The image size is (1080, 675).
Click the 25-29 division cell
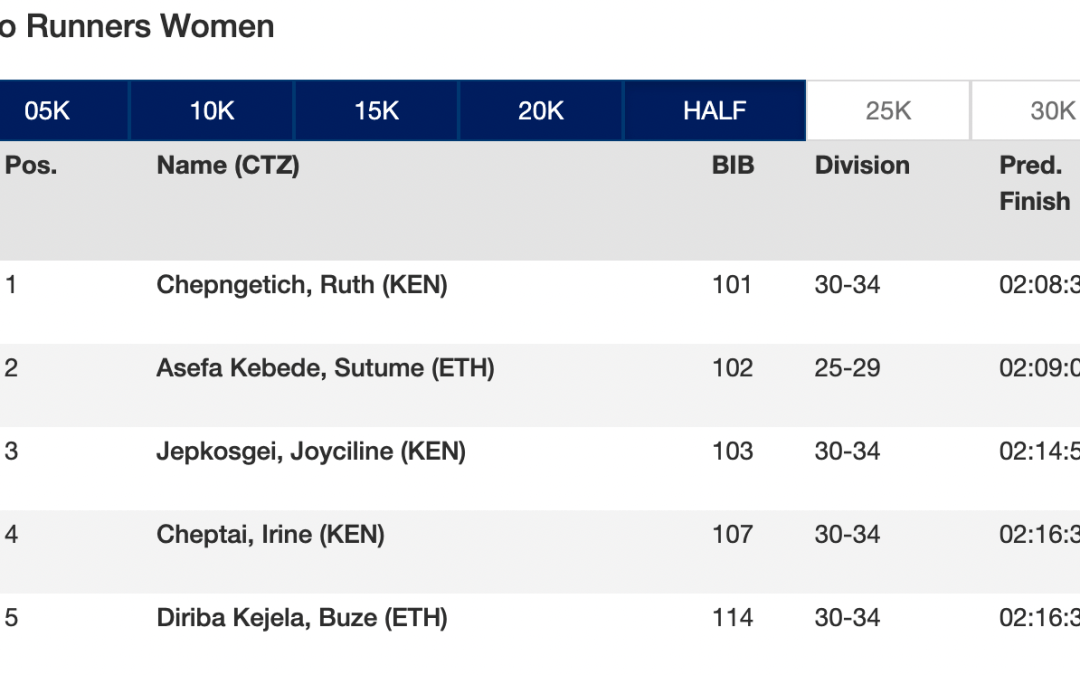[x=847, y=368]
